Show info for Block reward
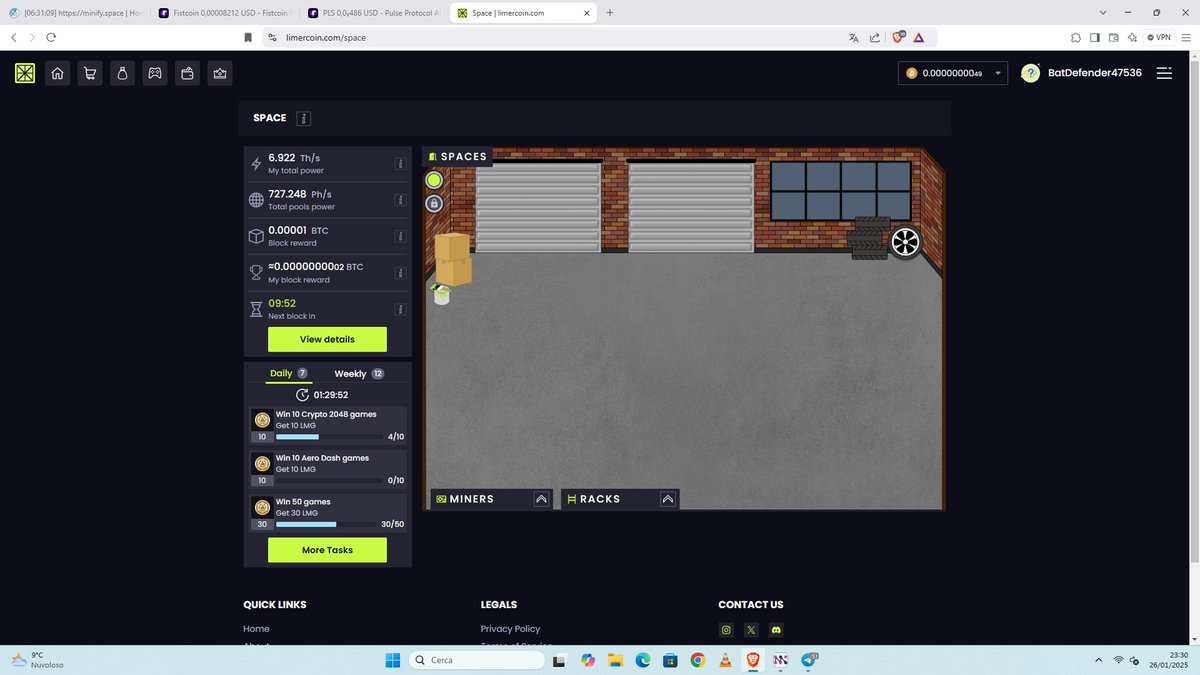Screen dimensions: 1200x675 [400, 237]
